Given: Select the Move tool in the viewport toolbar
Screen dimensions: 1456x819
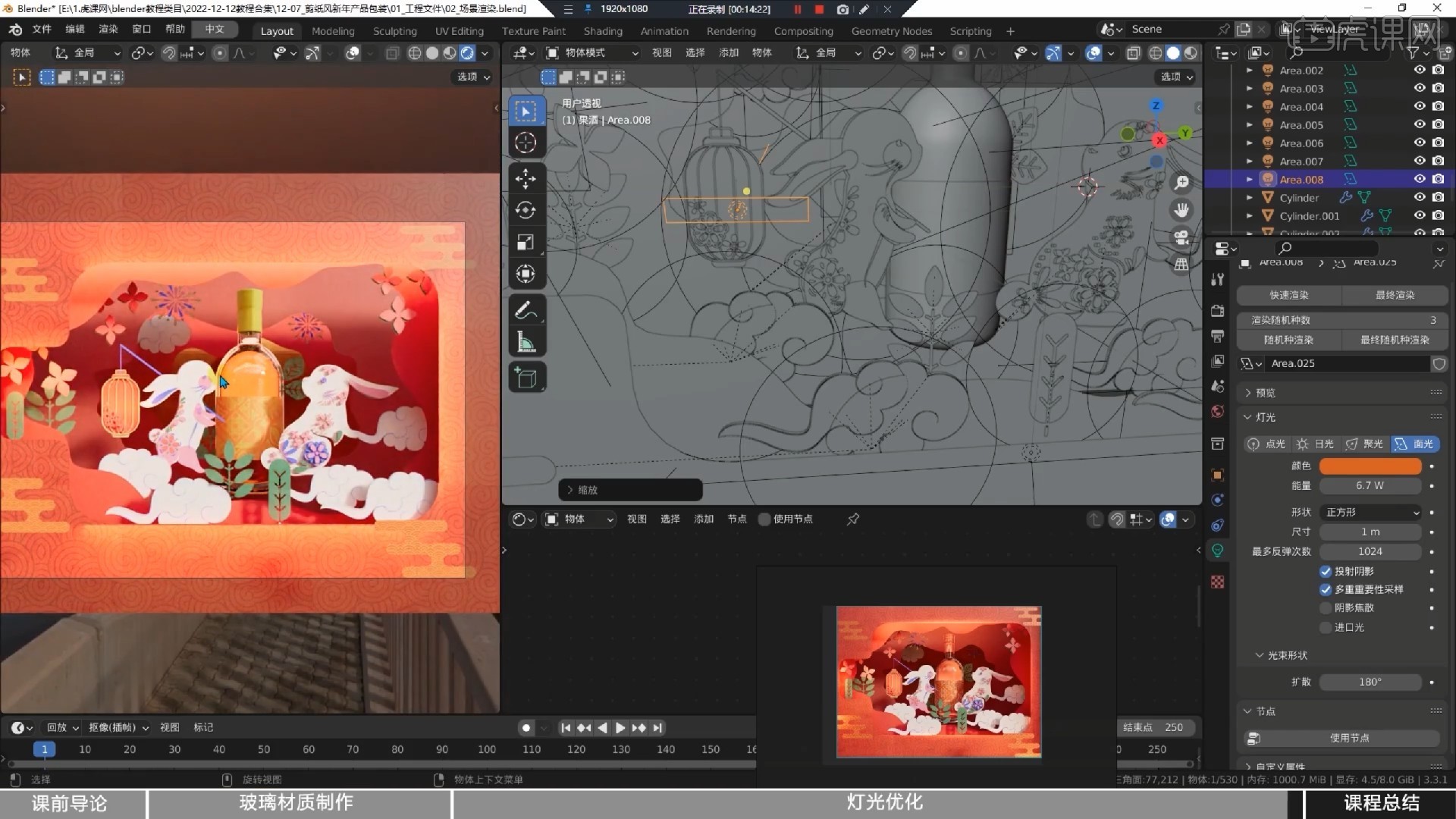Looking at the screenshot, I should pyautogui.click(x=526, y=179).
